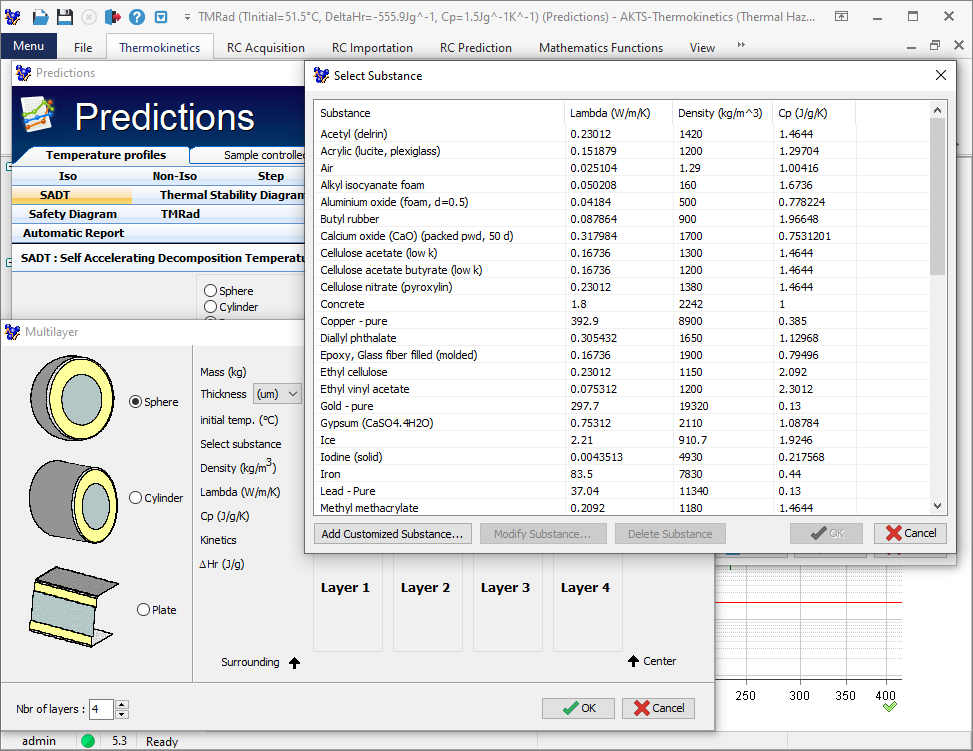Select the Cylinder radio button in Multilayer
This screenshot has height=751, width=973.
(136, 498)
